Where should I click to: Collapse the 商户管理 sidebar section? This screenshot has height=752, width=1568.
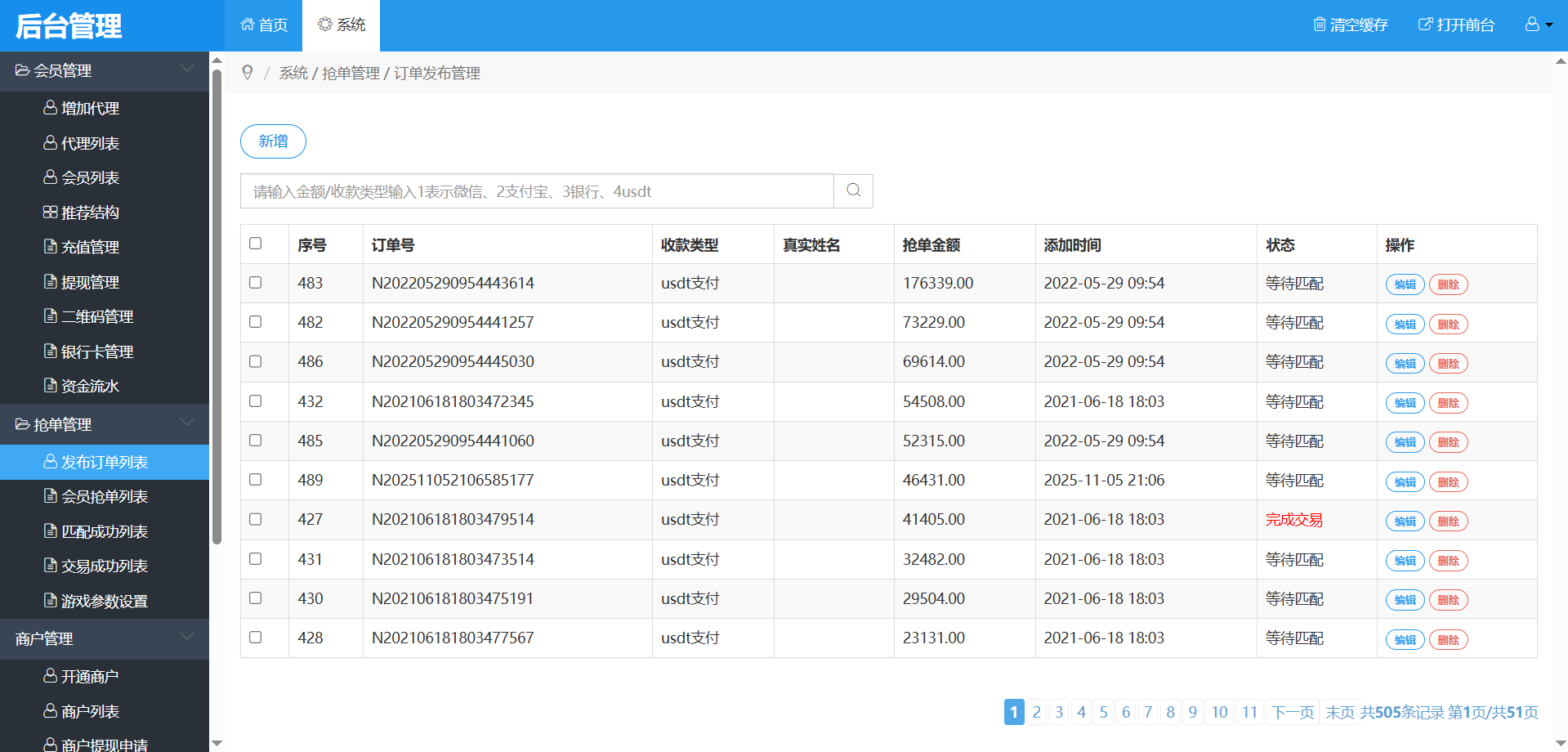pyautogui.click(x=186, y=638)
